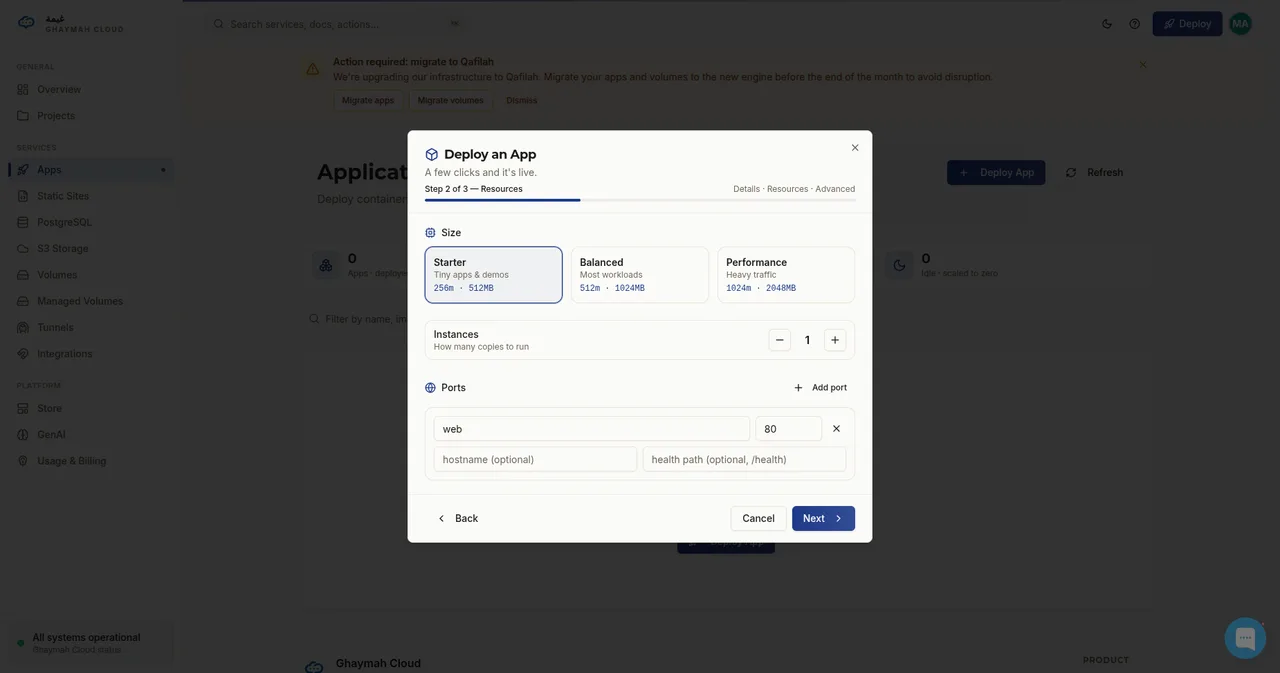
Task: Expand the Apps sidebar chevron
Action: (163, 170)
